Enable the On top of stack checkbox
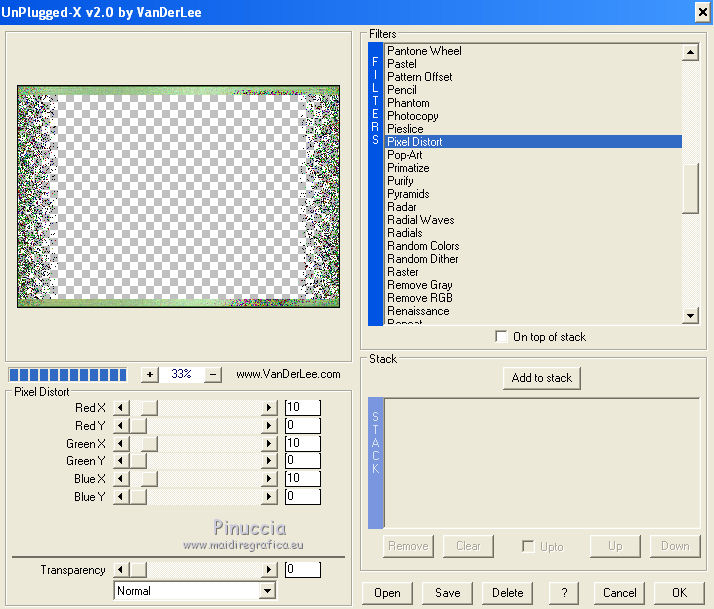This screenshot has height=609, width=714. tap(501, 337)
